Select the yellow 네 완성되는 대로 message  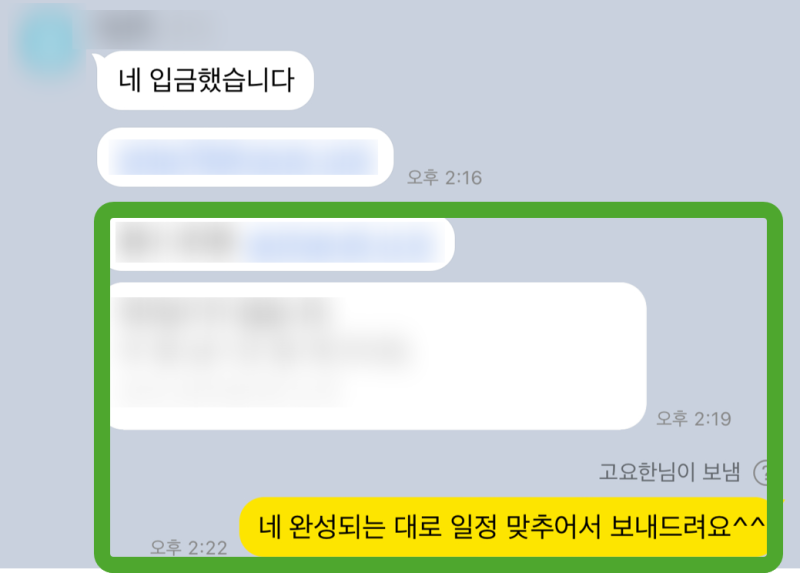click(x=504, y=527)
